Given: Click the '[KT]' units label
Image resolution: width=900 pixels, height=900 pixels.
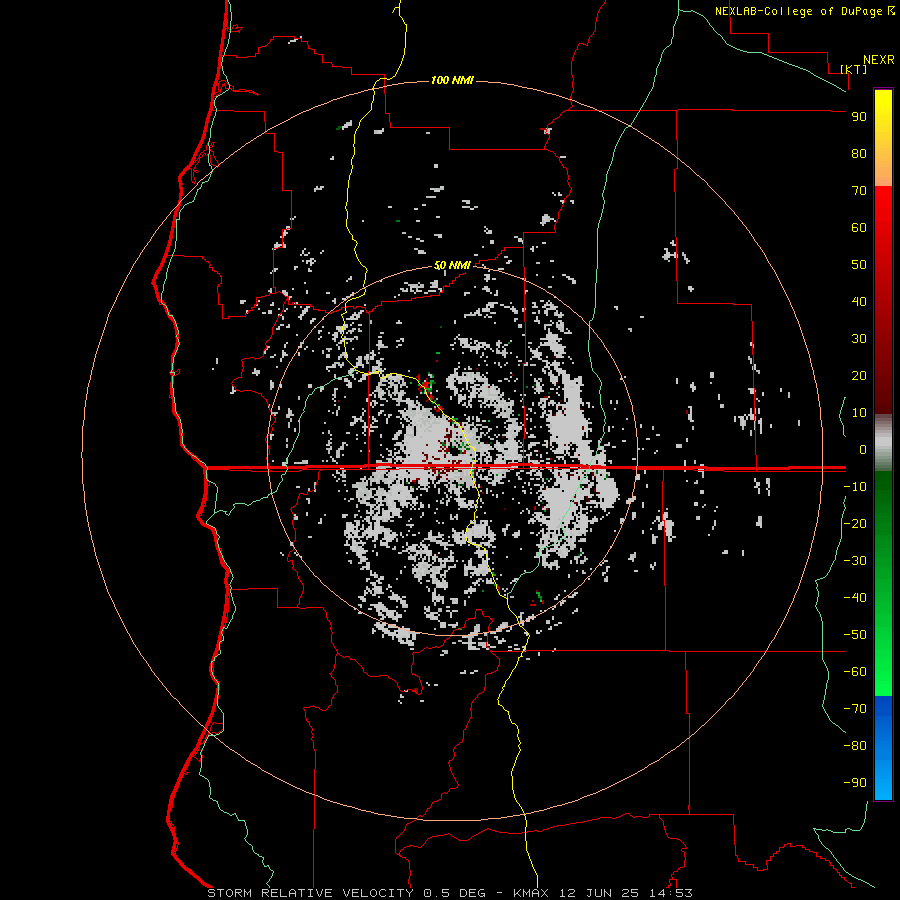Looking at the screenshot, I should tap(854, 69).
